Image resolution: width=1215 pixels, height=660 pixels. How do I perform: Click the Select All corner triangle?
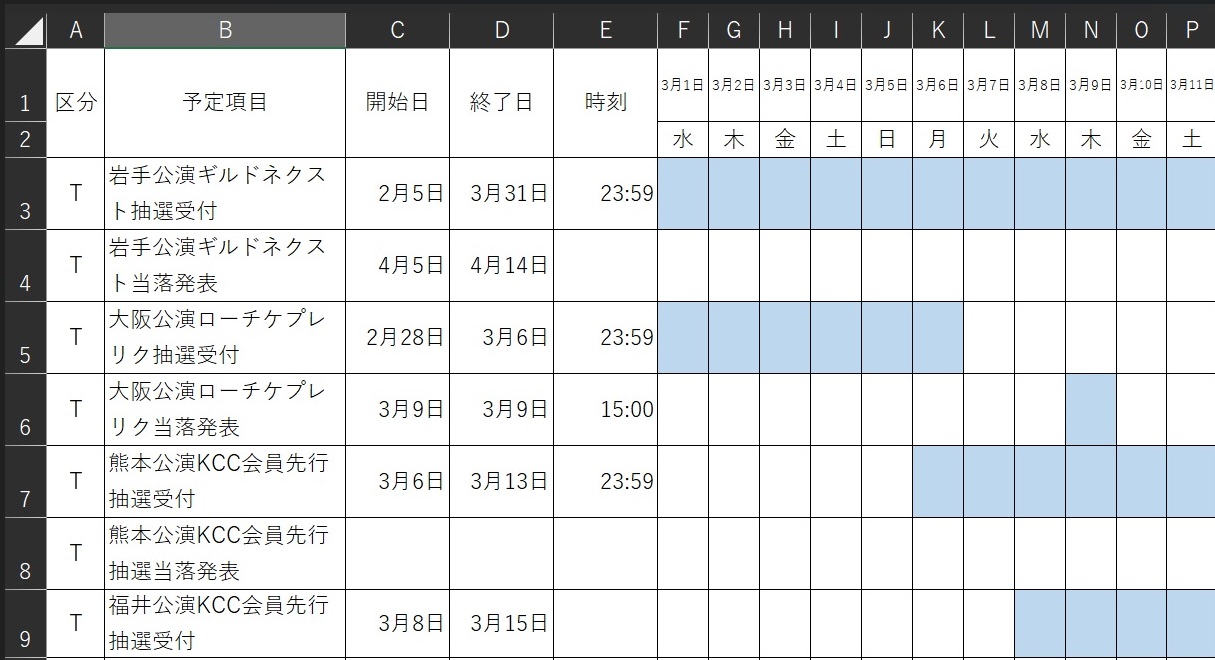tap(24, 31)
